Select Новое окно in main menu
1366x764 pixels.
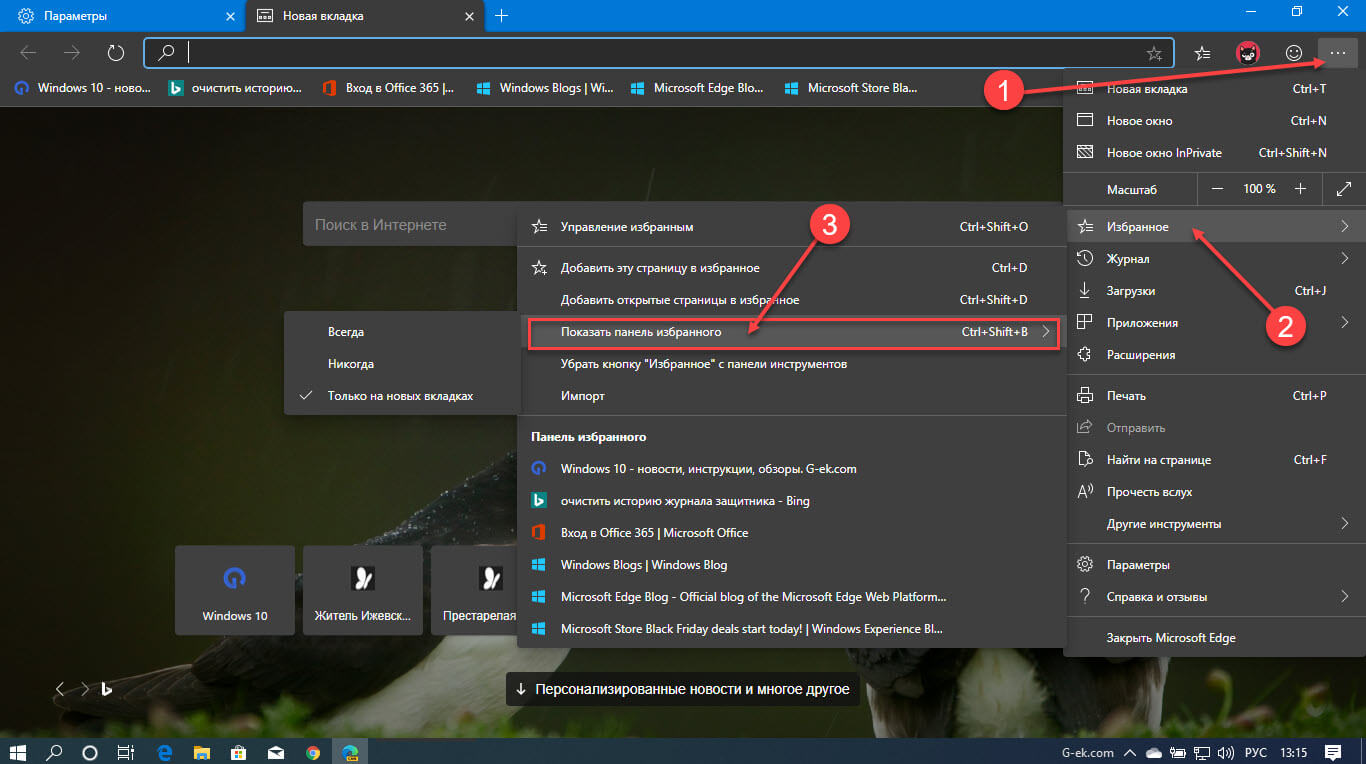point(1213,121)
